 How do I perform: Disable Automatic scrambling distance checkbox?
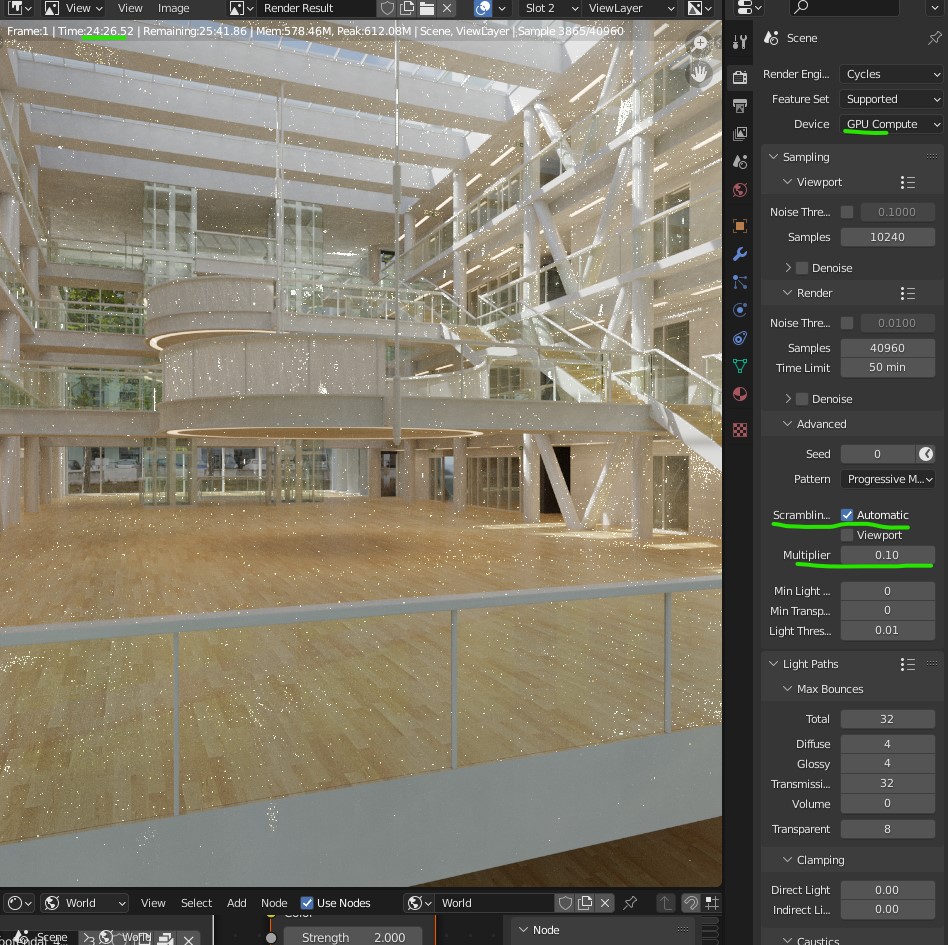(847, 515)
